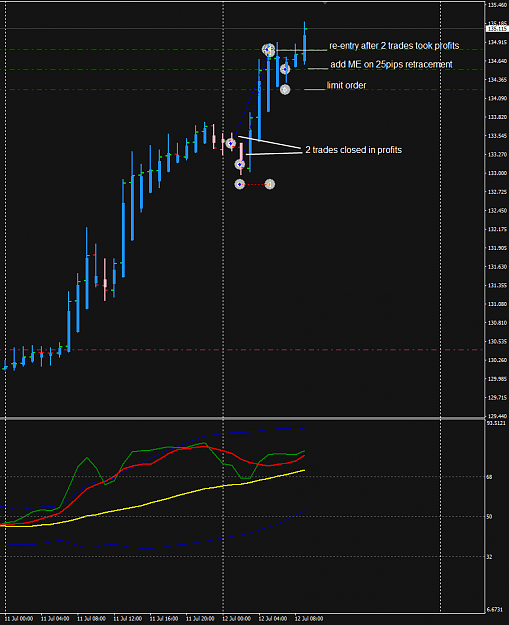The width and height of the screenshot is (509, 625).
Task: Click the add ME trade marker on retracement candle
Action: (285, 69)
